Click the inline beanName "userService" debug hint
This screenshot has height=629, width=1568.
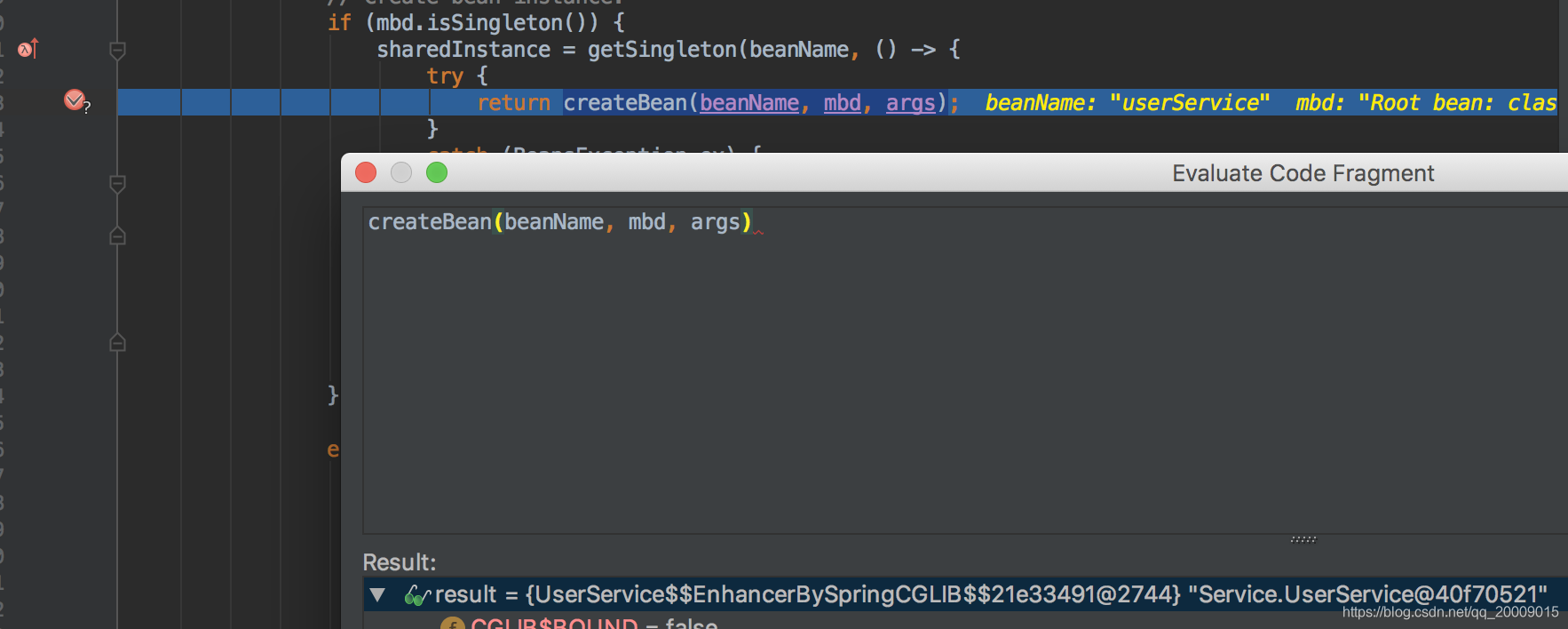[1128, 103]
